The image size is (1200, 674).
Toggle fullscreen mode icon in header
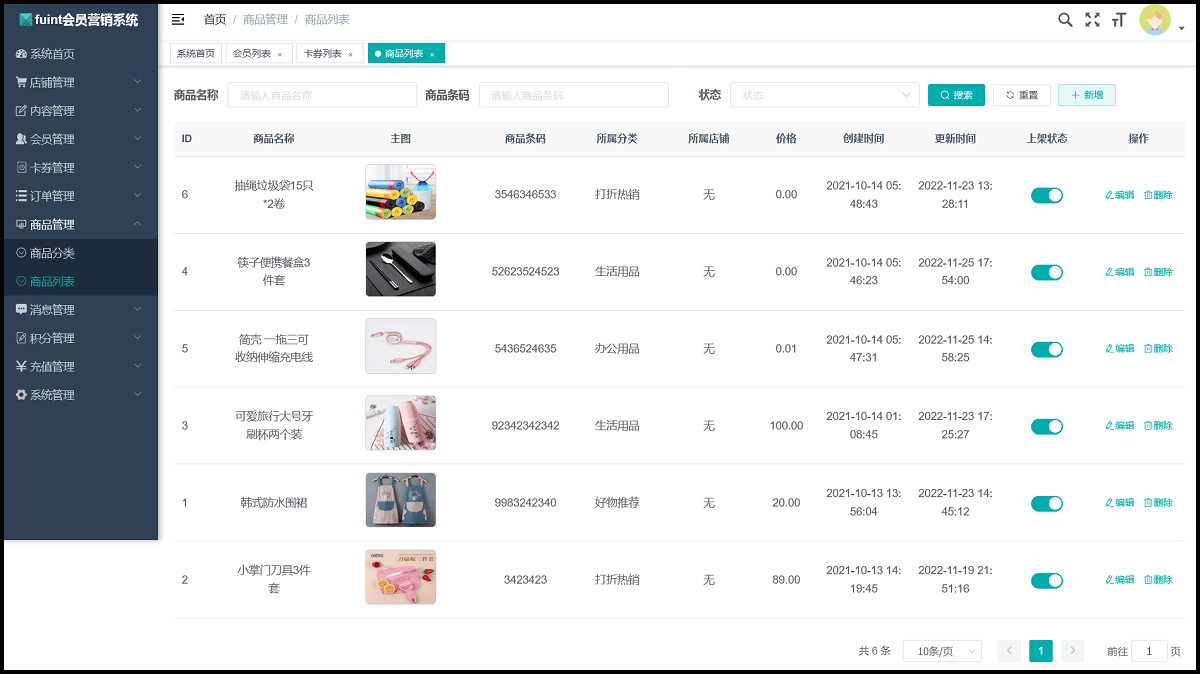click(1092, 20)
